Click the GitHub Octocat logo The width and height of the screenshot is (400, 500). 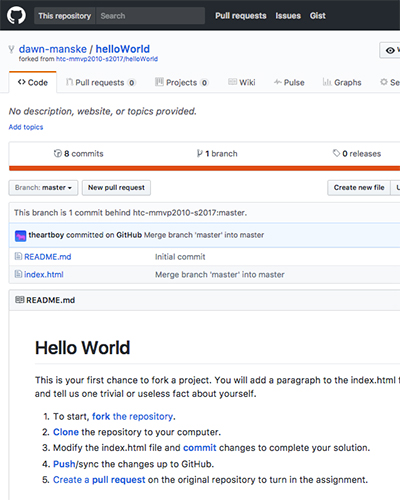[x=16, y=15]
